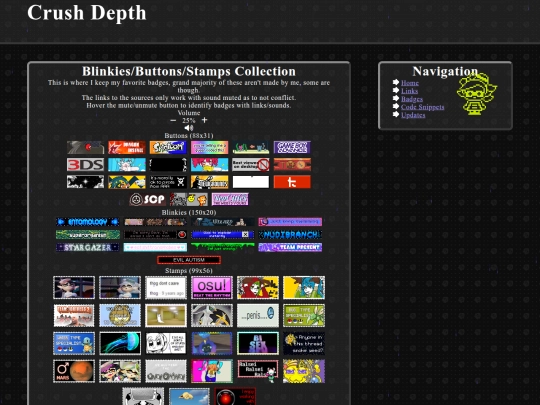This screenshot has height=405, width=540.
Task: Click the blue blinkie with X box
Action: 223,235
